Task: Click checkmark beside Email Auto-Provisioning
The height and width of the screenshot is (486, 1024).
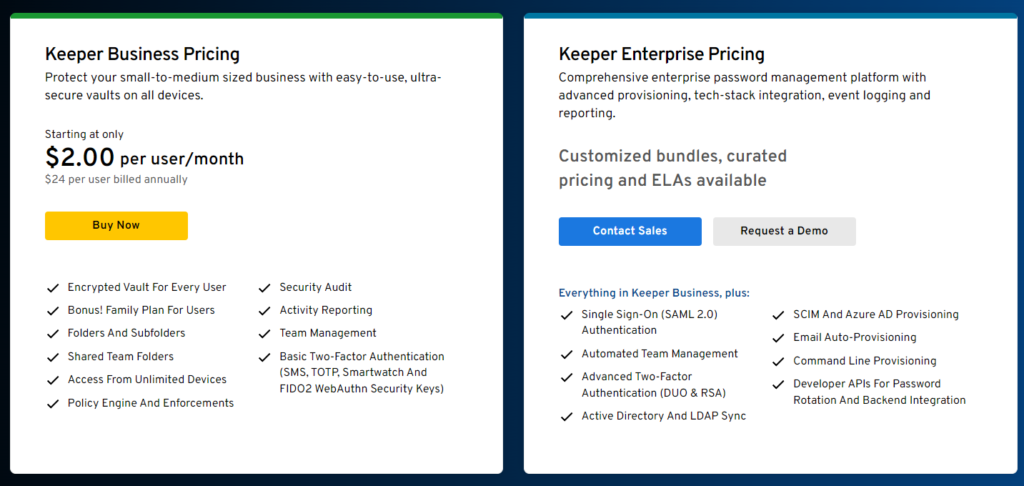Action: 778,338
